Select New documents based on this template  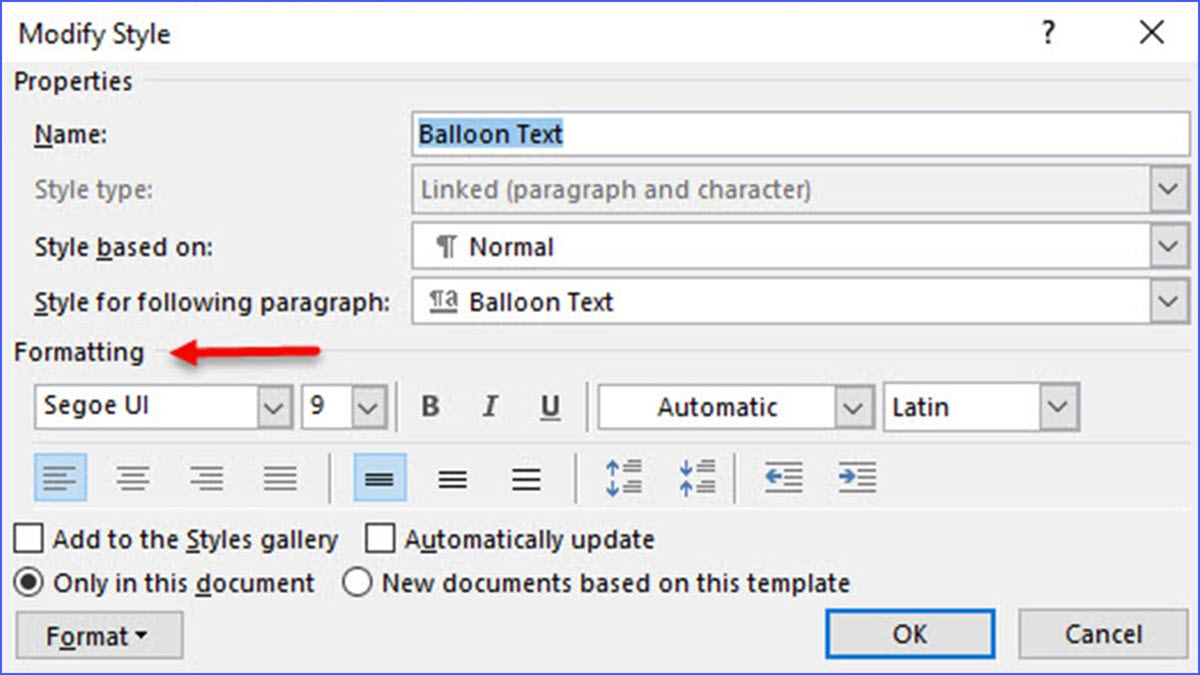357,583
